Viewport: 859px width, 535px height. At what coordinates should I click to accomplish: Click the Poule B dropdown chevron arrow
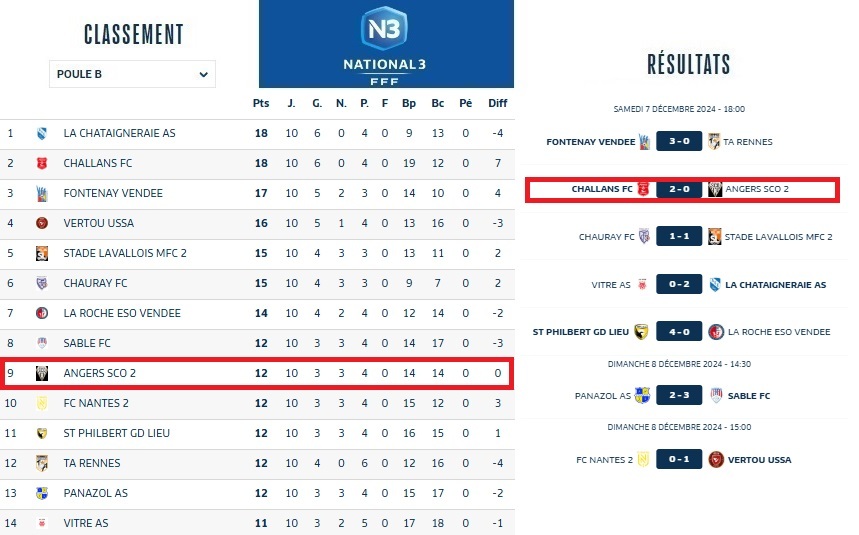(x=203, y=74)
